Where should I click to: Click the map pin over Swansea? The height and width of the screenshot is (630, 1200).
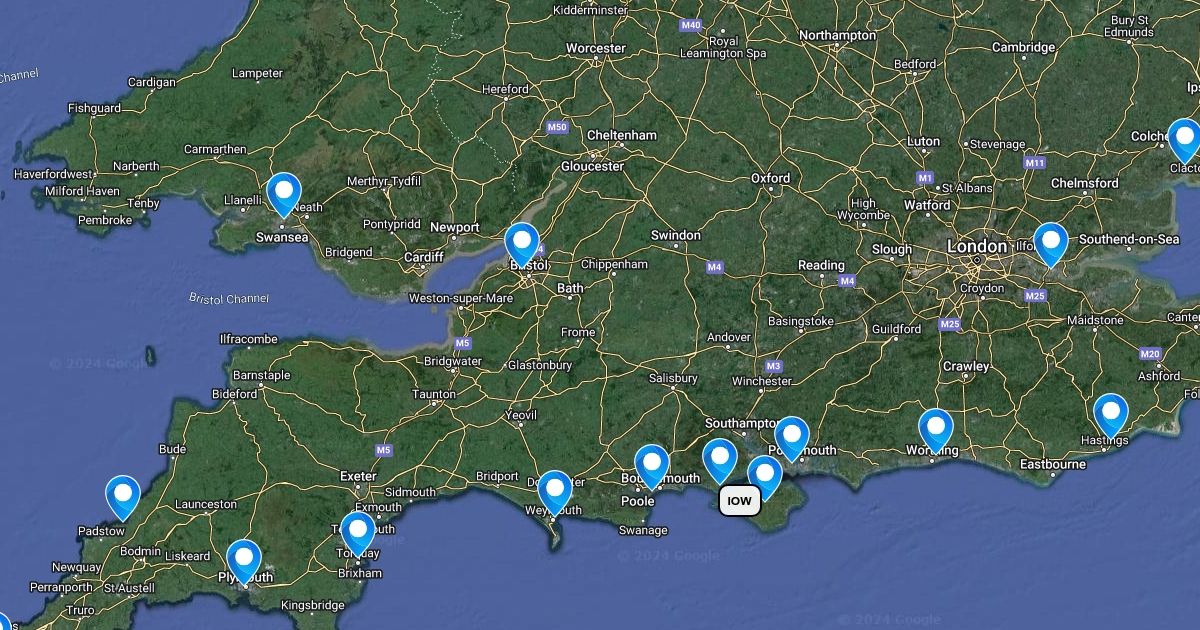284,193
